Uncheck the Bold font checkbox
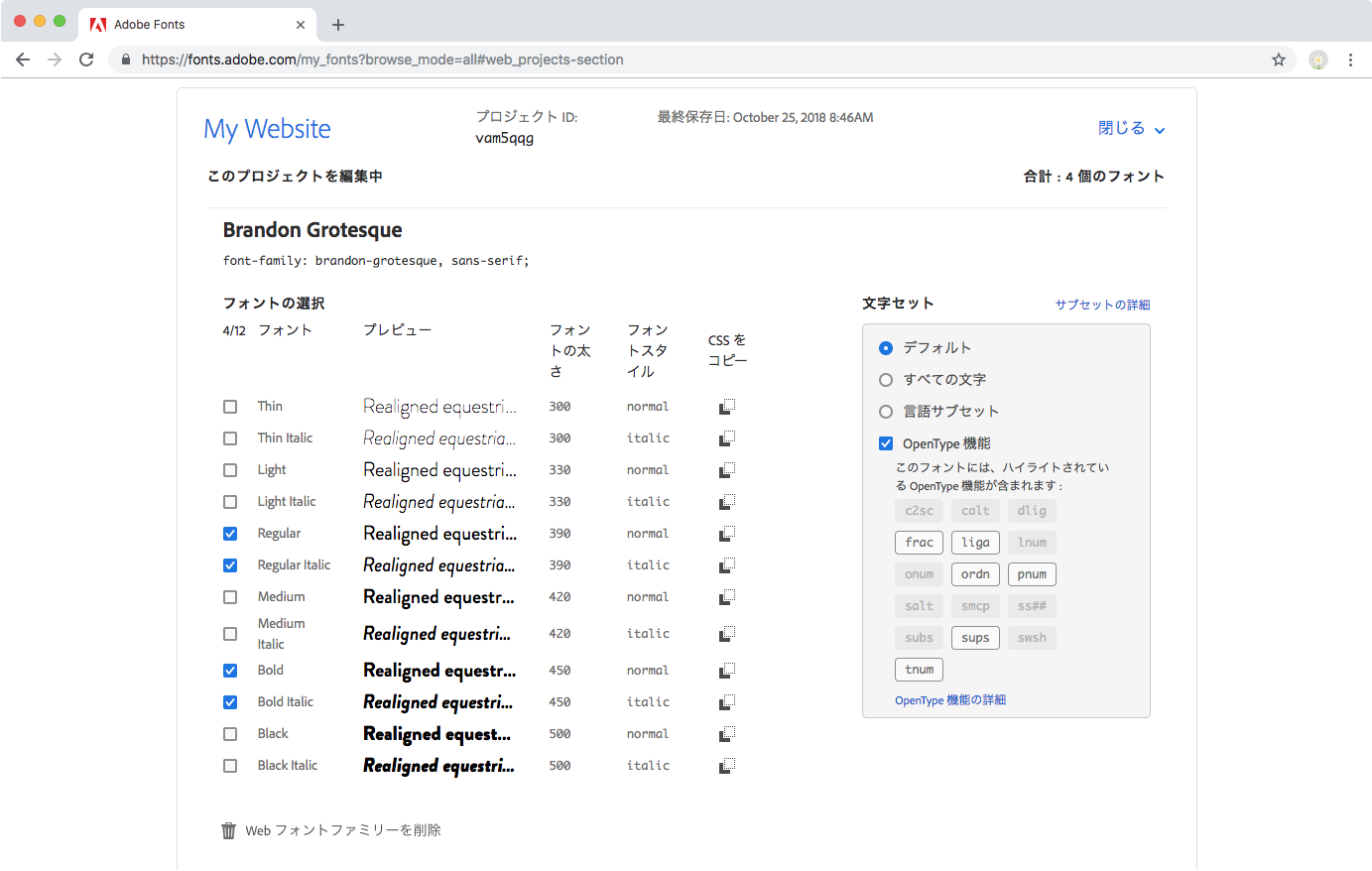Screen dimensions: 1372x871 (x=230, y=671)
